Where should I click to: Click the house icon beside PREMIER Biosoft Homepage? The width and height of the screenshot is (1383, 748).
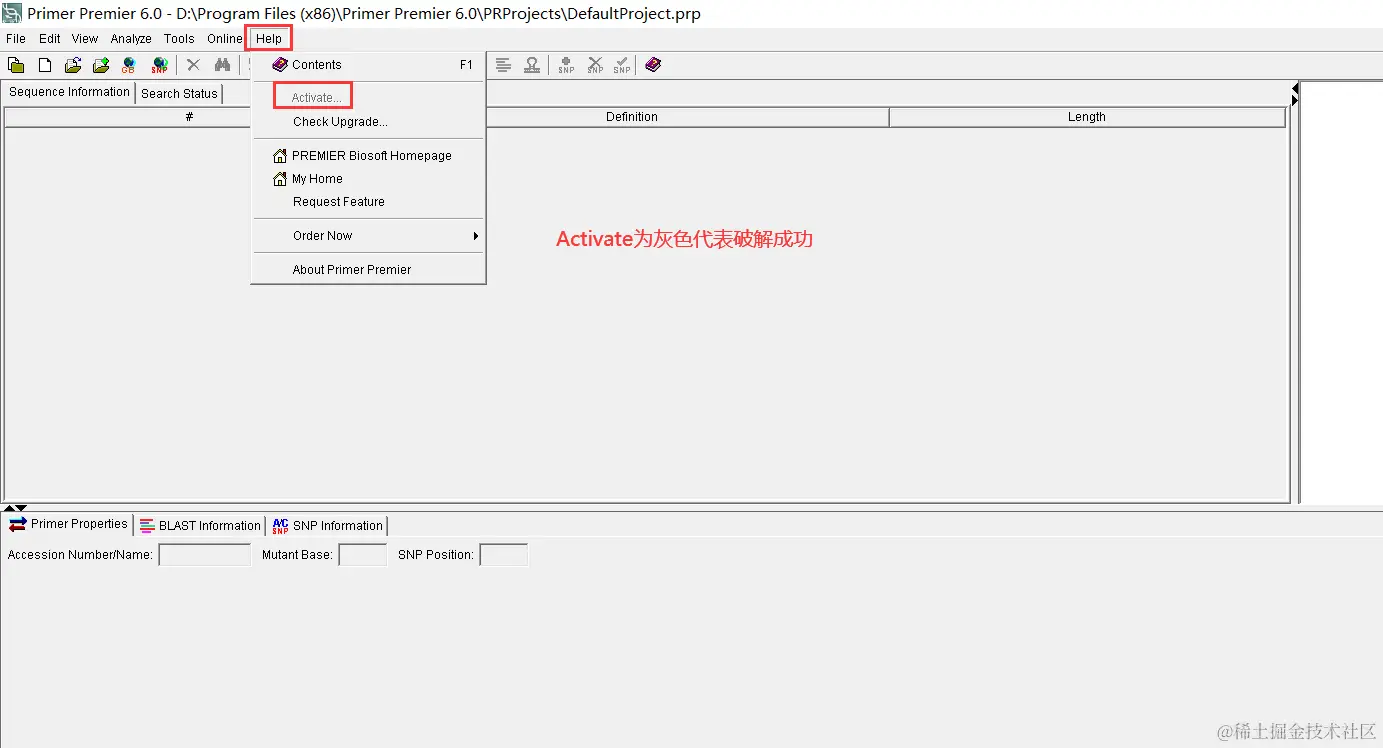click(280, 156)
